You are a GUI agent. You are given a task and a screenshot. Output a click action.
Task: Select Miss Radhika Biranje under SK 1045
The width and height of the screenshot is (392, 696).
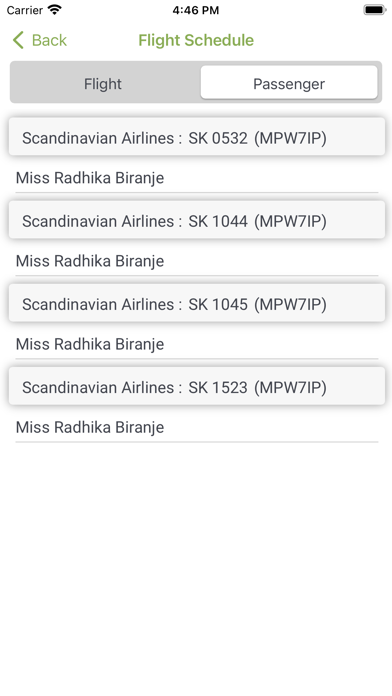[197, 344]
